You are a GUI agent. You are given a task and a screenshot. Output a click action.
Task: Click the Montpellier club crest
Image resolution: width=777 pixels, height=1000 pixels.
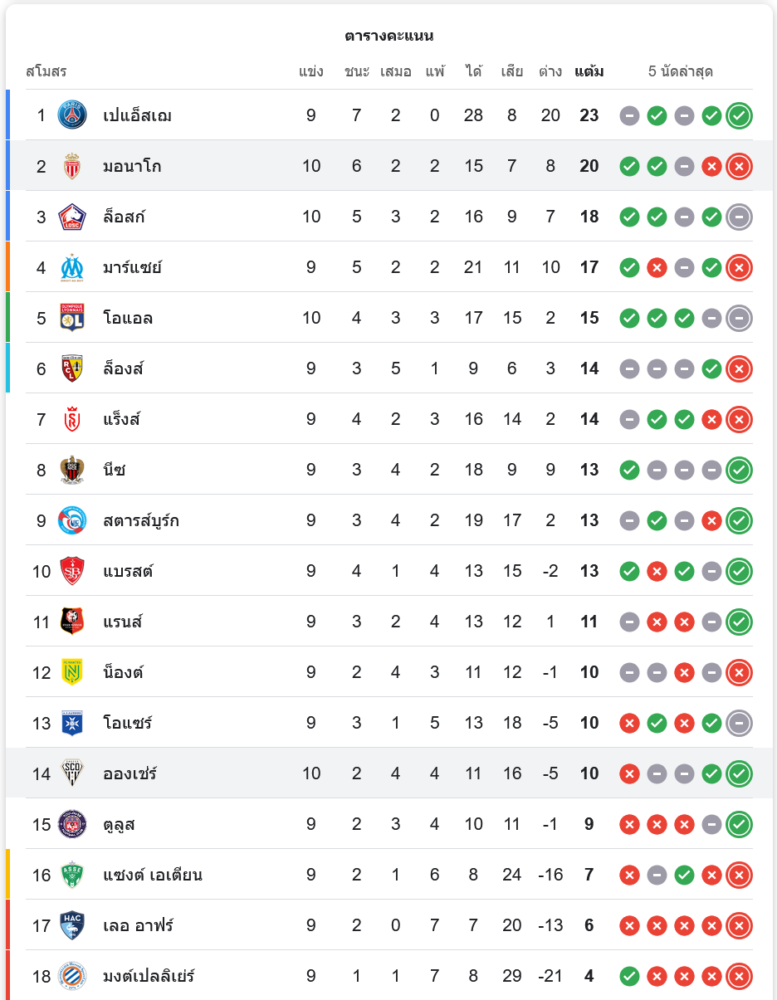click(x=72, y=976)
